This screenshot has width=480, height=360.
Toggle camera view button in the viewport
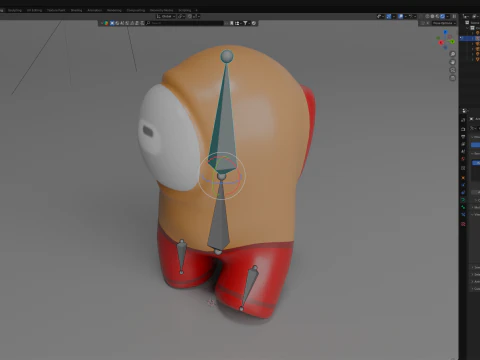point(452,70)
